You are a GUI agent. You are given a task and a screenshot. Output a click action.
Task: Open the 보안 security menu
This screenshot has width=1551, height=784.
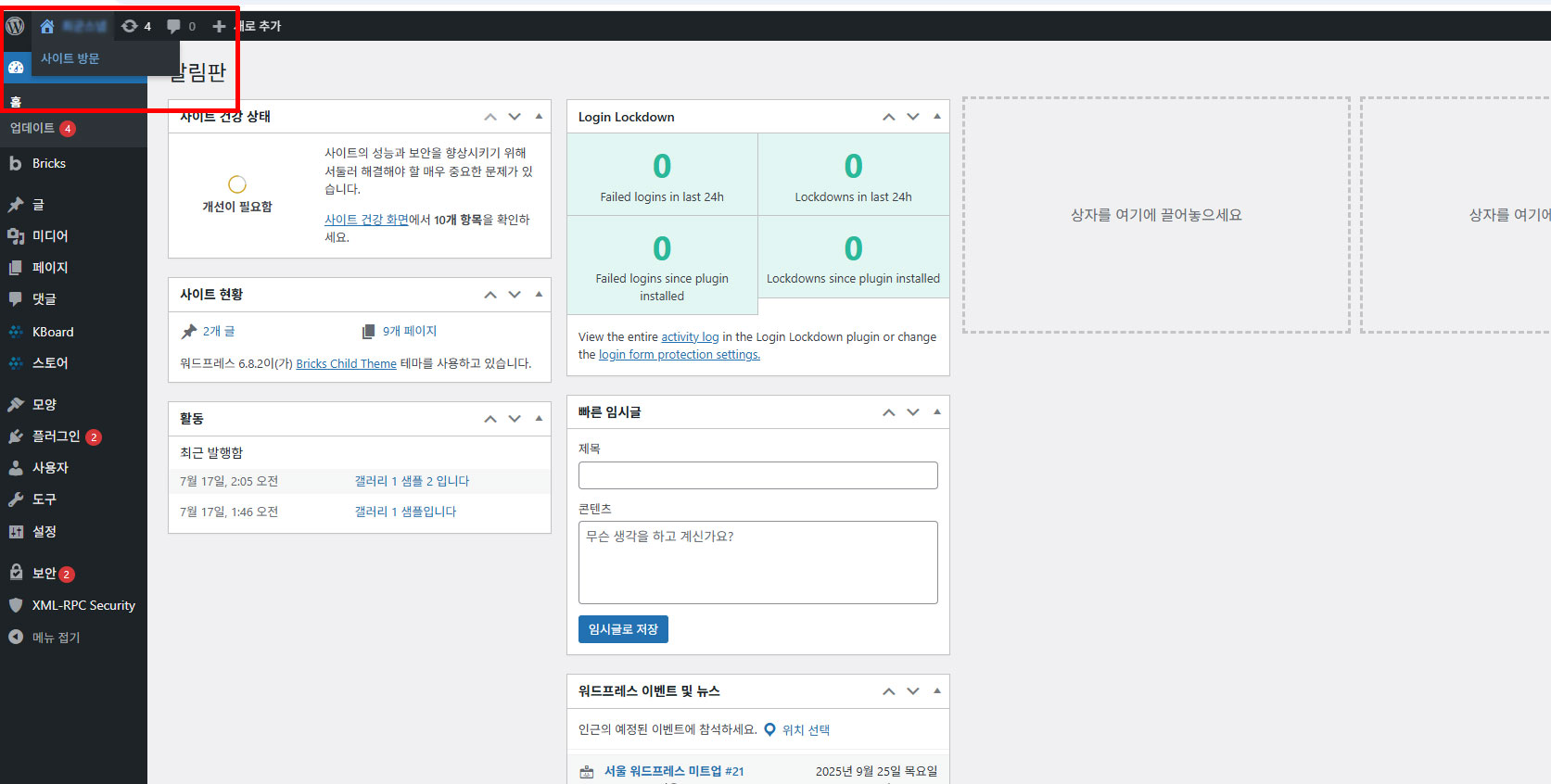pyautogui.click(x=44, y=574)
